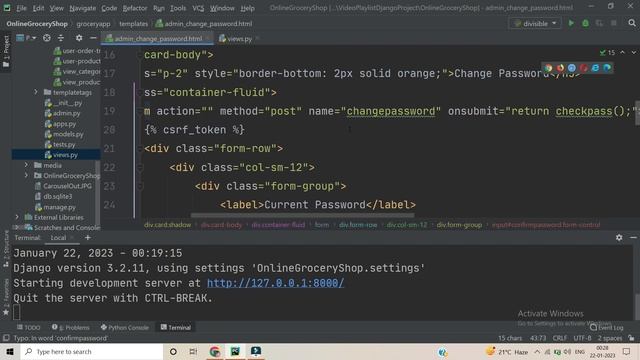Image resolution: width=640 pixels, height=360 pixels.
Task: Start debugging with the bug icon
Action: point(585,24)
